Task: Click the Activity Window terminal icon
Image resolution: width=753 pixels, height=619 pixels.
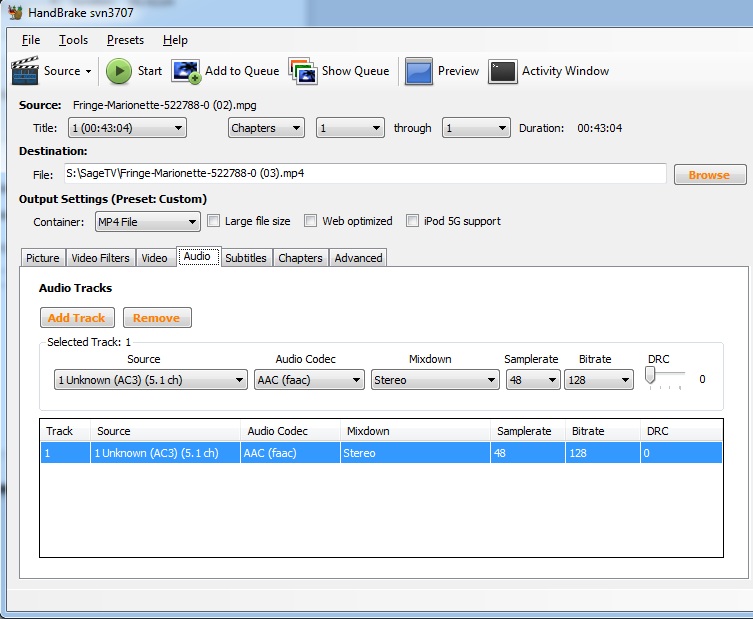Action: pyautogui.click(x=503, y=72)
